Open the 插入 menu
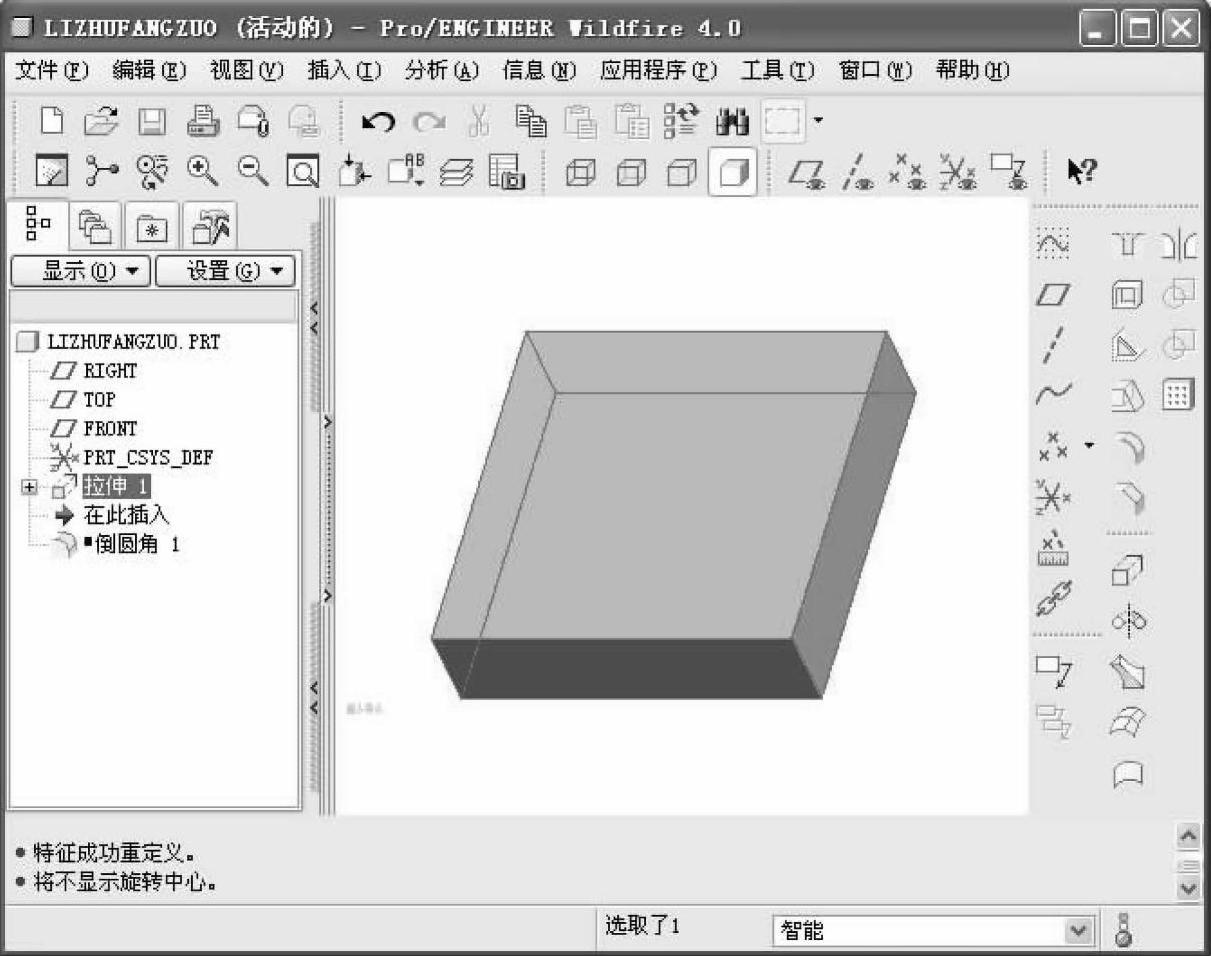Image resolution: width=1211 pixels, height=956 pixels. [345, 71]
